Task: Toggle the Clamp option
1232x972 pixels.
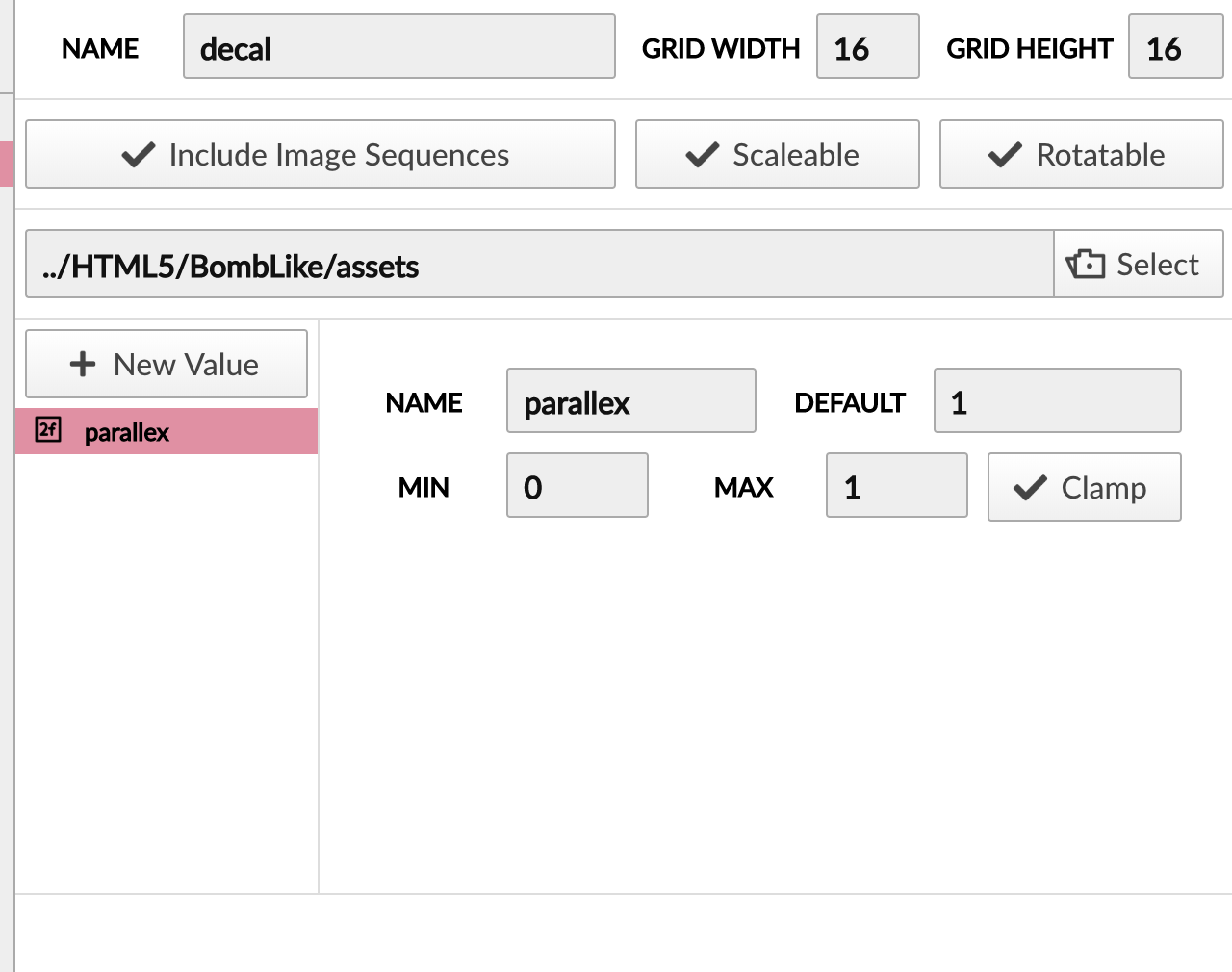Action: [x=1085, y=487]
